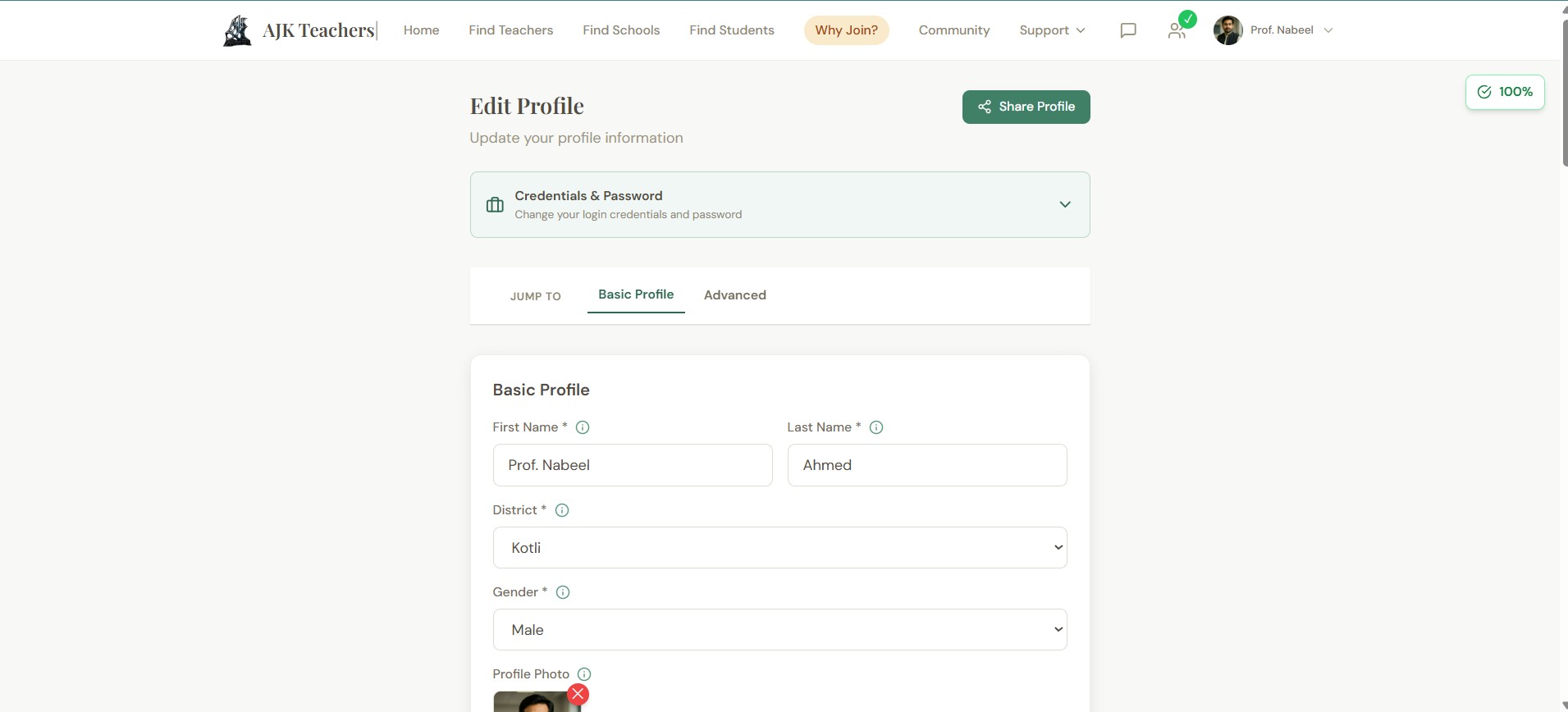This screenshot has height=712, width=1568.
Task: Click the First Name info icon
Action: coord(583,427)
